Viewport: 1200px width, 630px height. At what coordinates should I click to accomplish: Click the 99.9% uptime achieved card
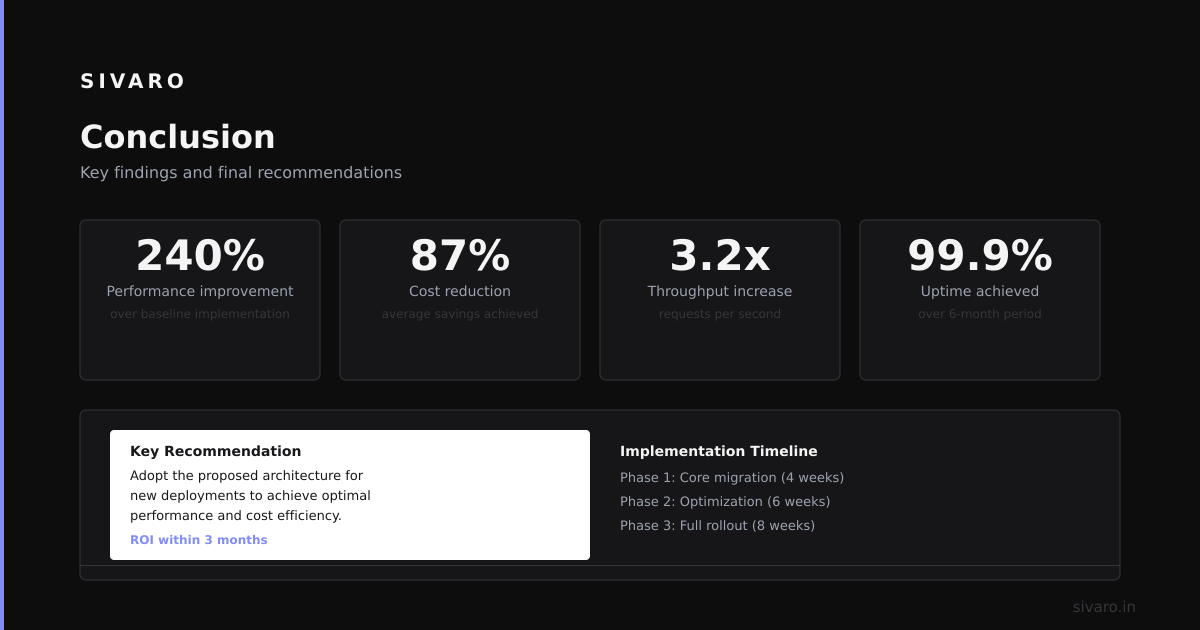(x=980, y=300)
